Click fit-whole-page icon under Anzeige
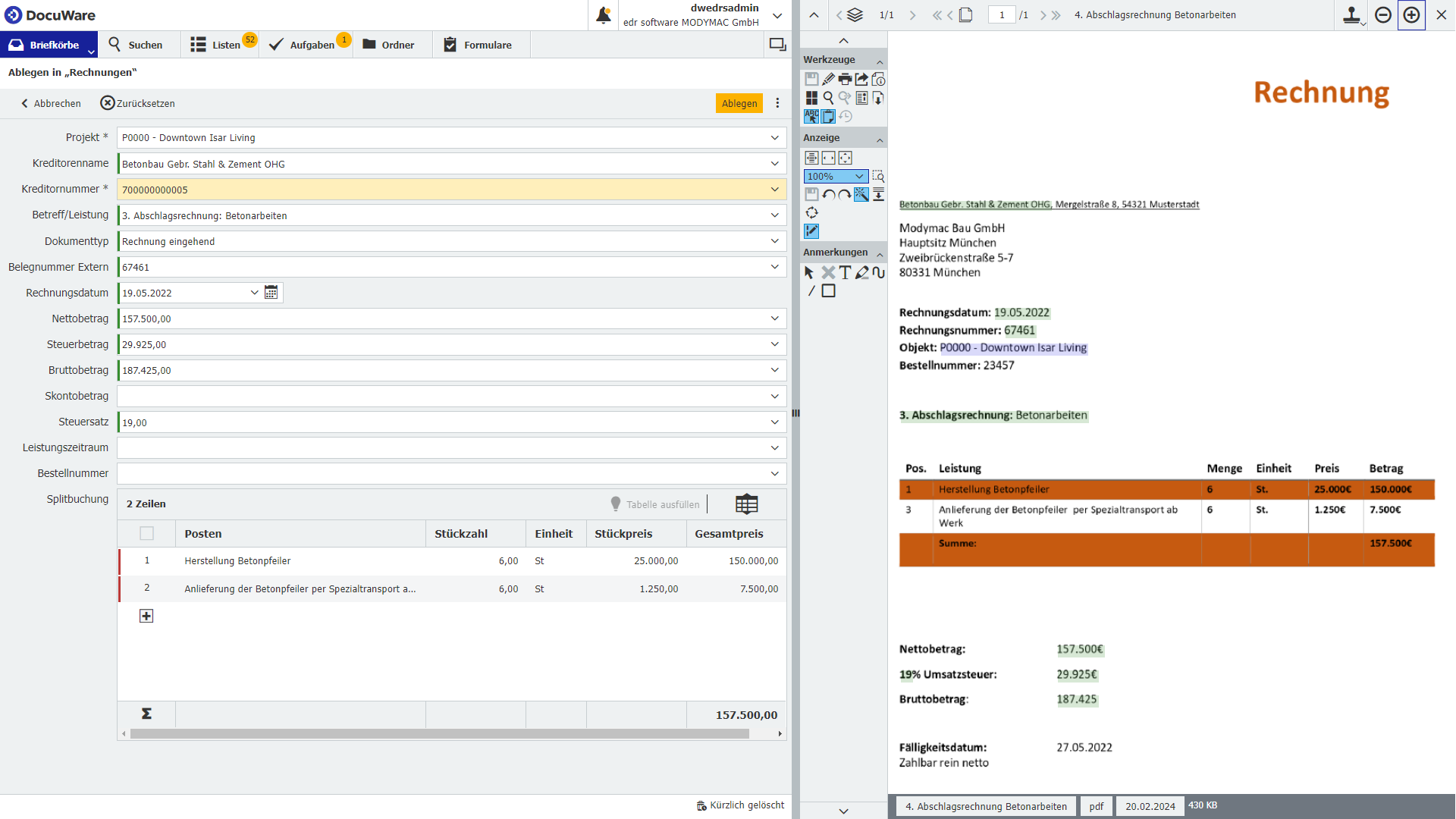 point(845,158)
